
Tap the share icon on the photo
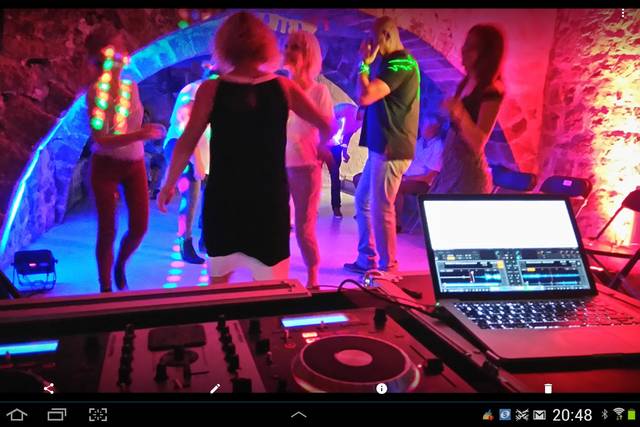tap(49, 388)
